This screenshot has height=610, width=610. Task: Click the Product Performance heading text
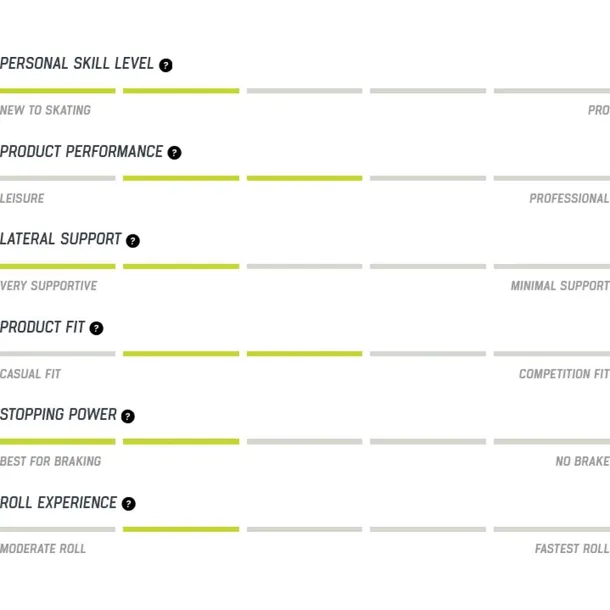[x=81, y=152]
